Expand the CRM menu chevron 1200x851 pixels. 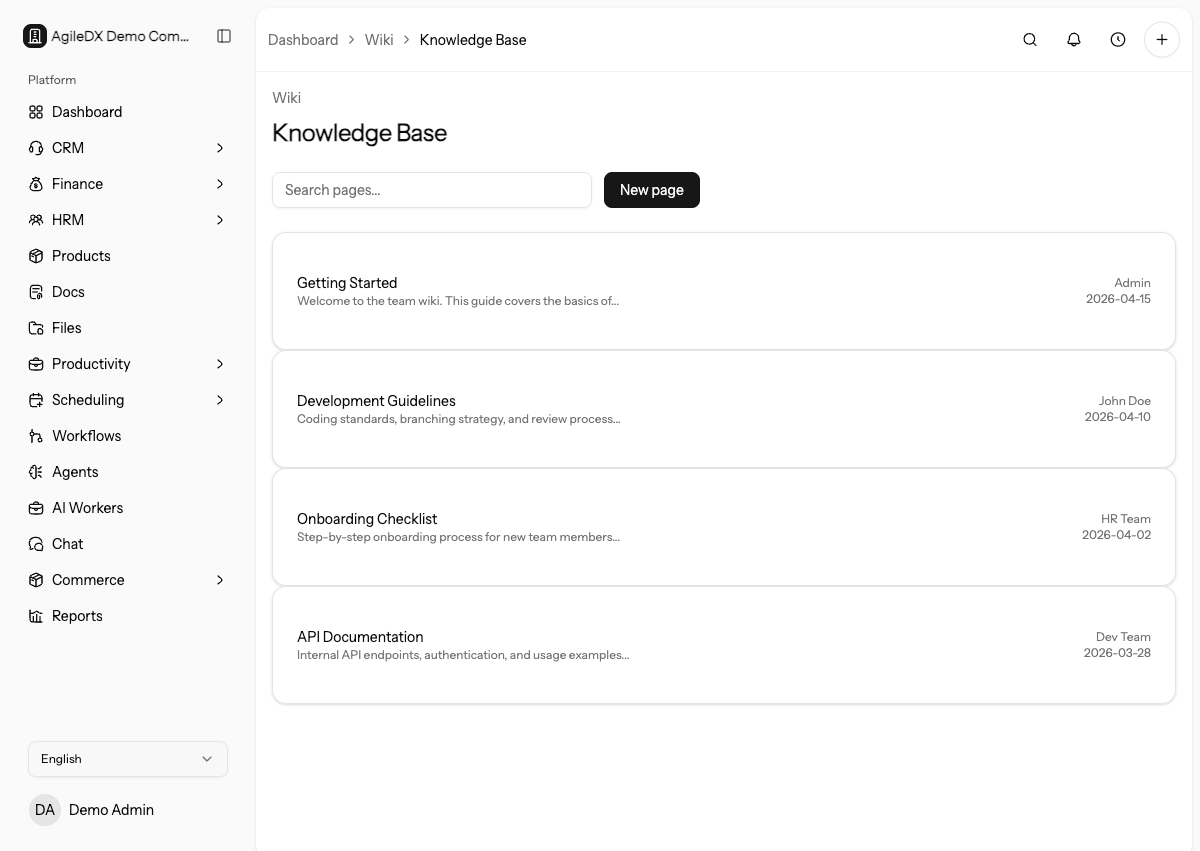[220, 148]
